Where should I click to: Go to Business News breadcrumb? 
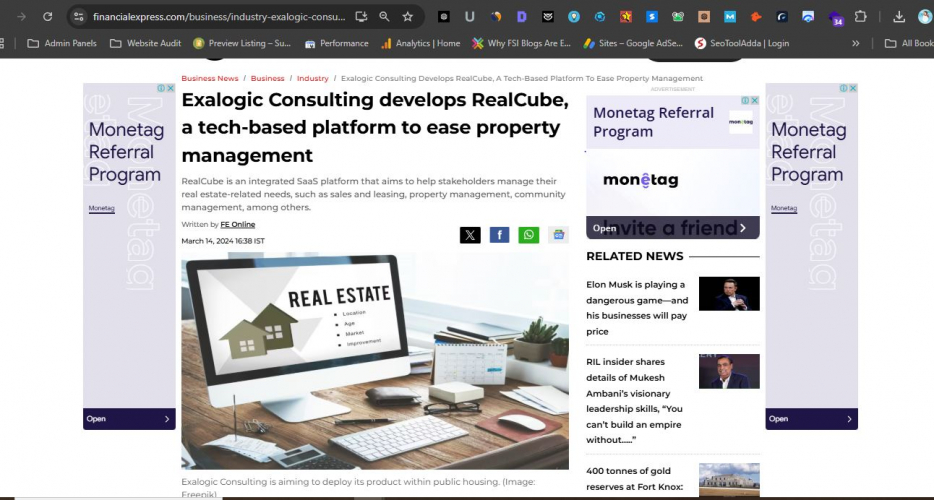pyautogui.click(x=210, y=78)
